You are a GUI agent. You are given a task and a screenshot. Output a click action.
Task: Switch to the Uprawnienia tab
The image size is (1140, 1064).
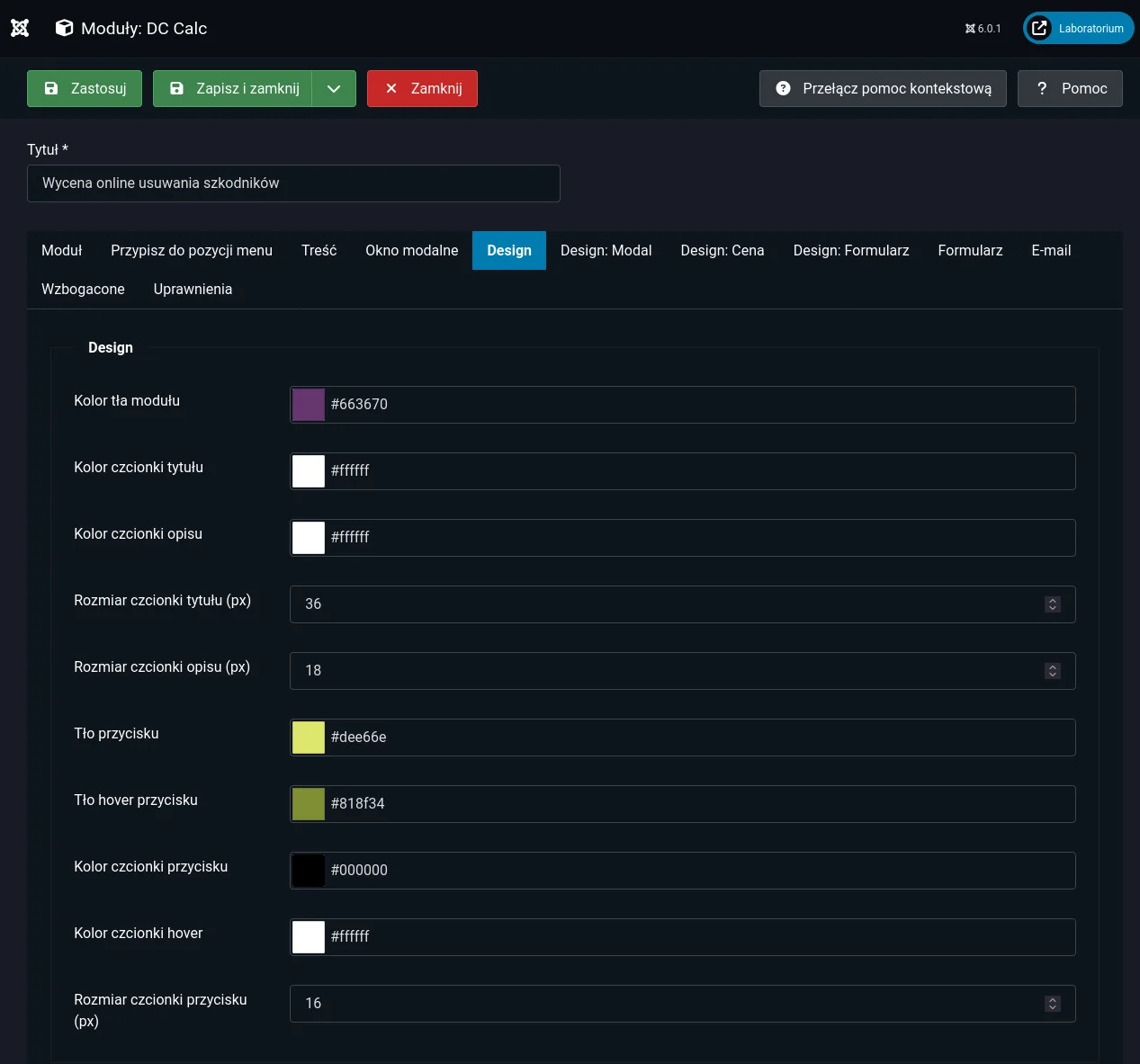(193, 289)
